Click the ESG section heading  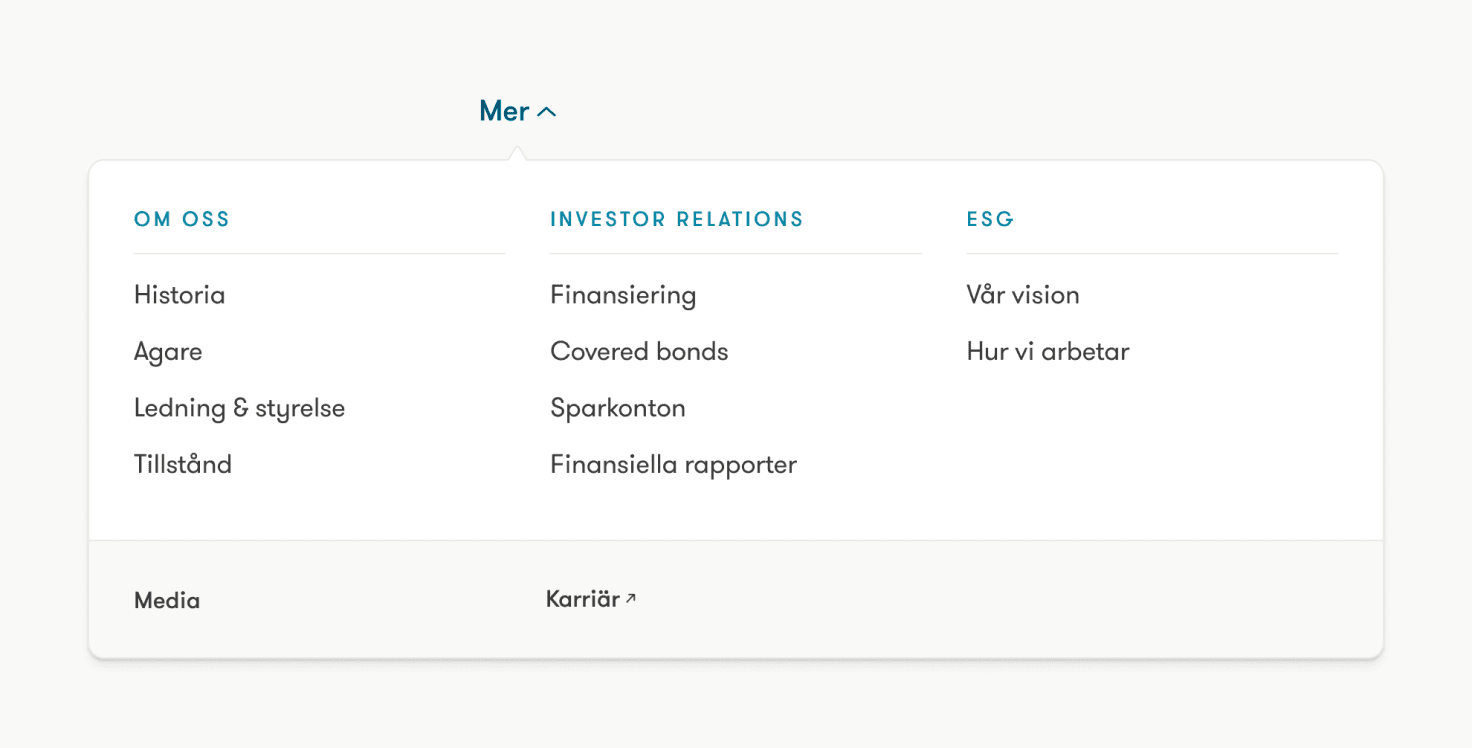pyautogui.click(x=990, y=219)
